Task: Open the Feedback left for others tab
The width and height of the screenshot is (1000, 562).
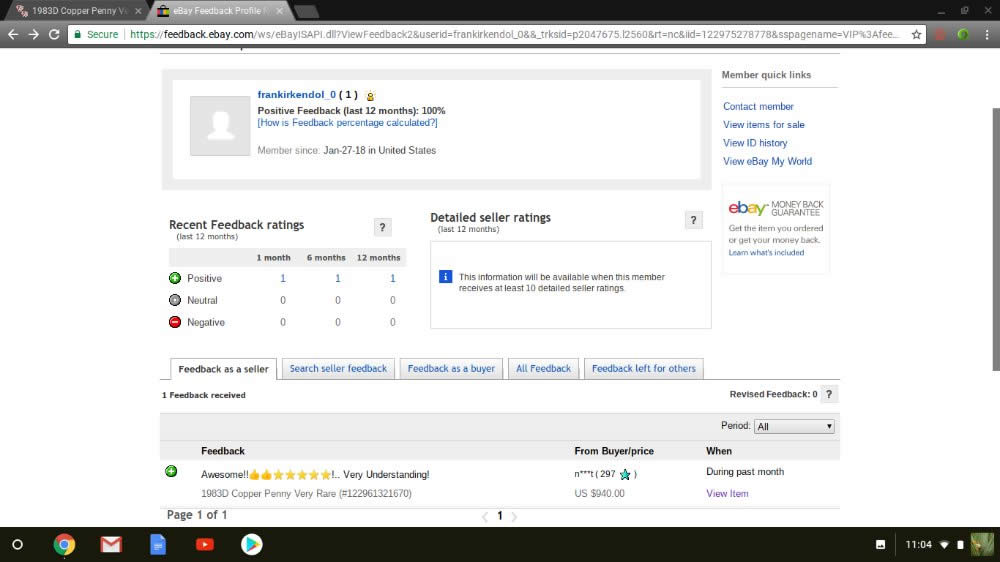Action: pyautogui.click(x=643, y=368)
